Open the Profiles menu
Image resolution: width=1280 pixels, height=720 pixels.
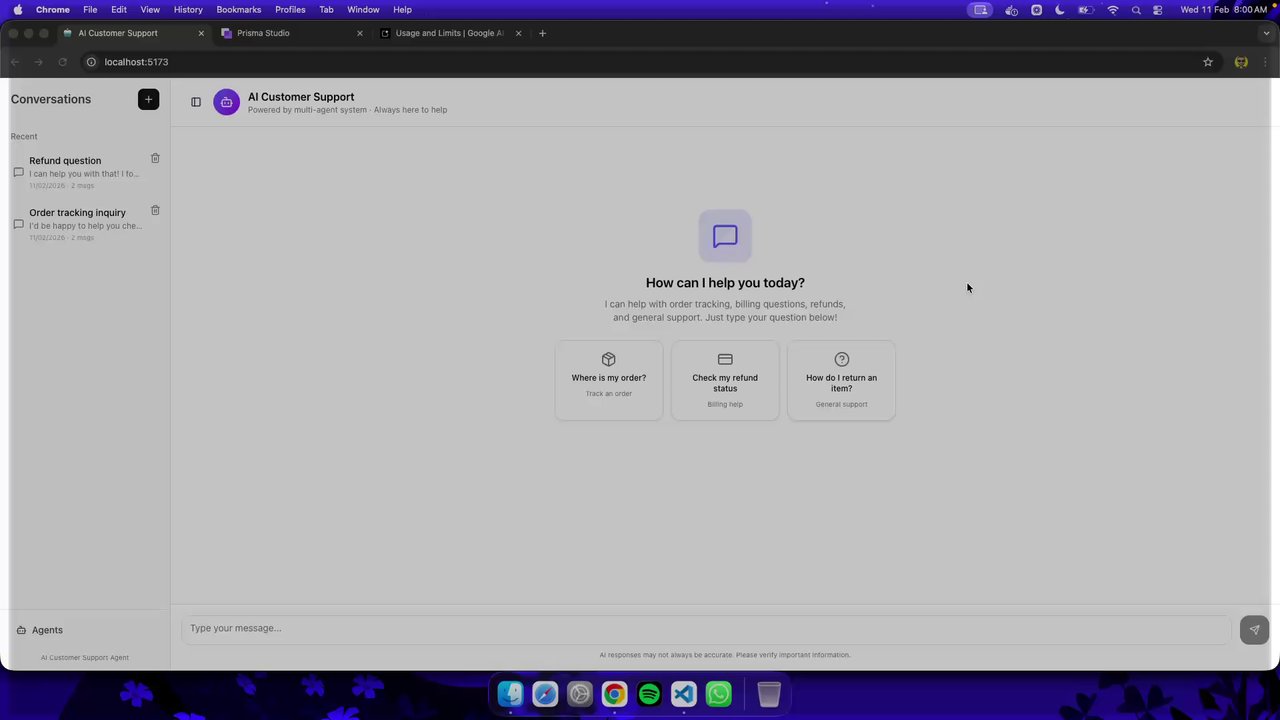point(290,9)
